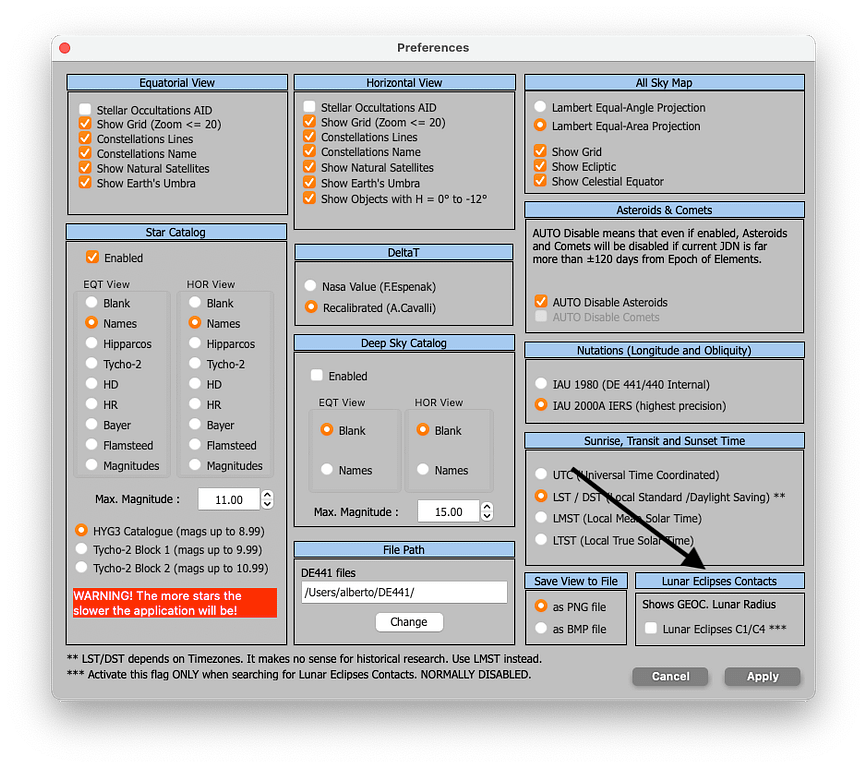Select Lambert Equal-Angle Projection

[x=541, y=107]
